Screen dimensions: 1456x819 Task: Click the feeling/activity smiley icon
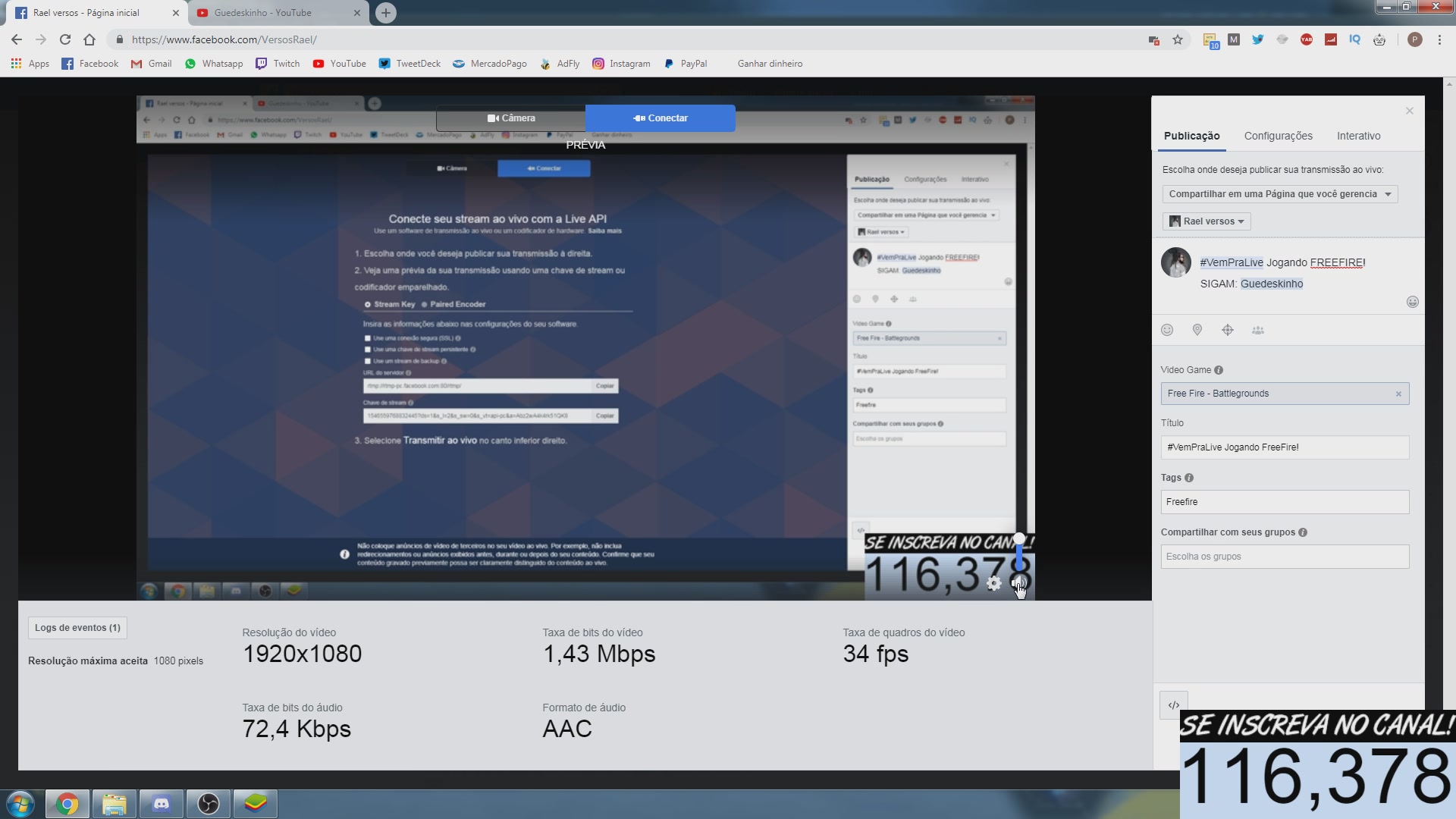(x=1167, y=330)
